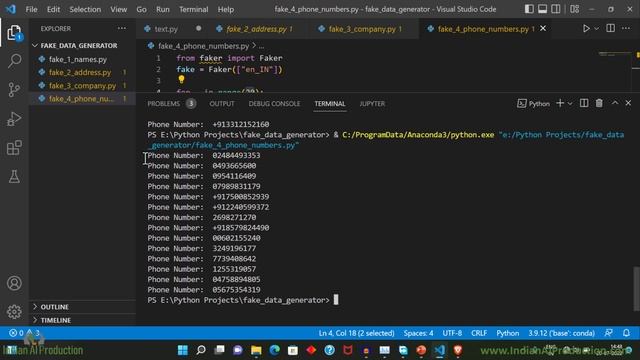Open notifications bell icon
Image resolution: width=640 pixels, height=360 pixels.
[626, 333]
